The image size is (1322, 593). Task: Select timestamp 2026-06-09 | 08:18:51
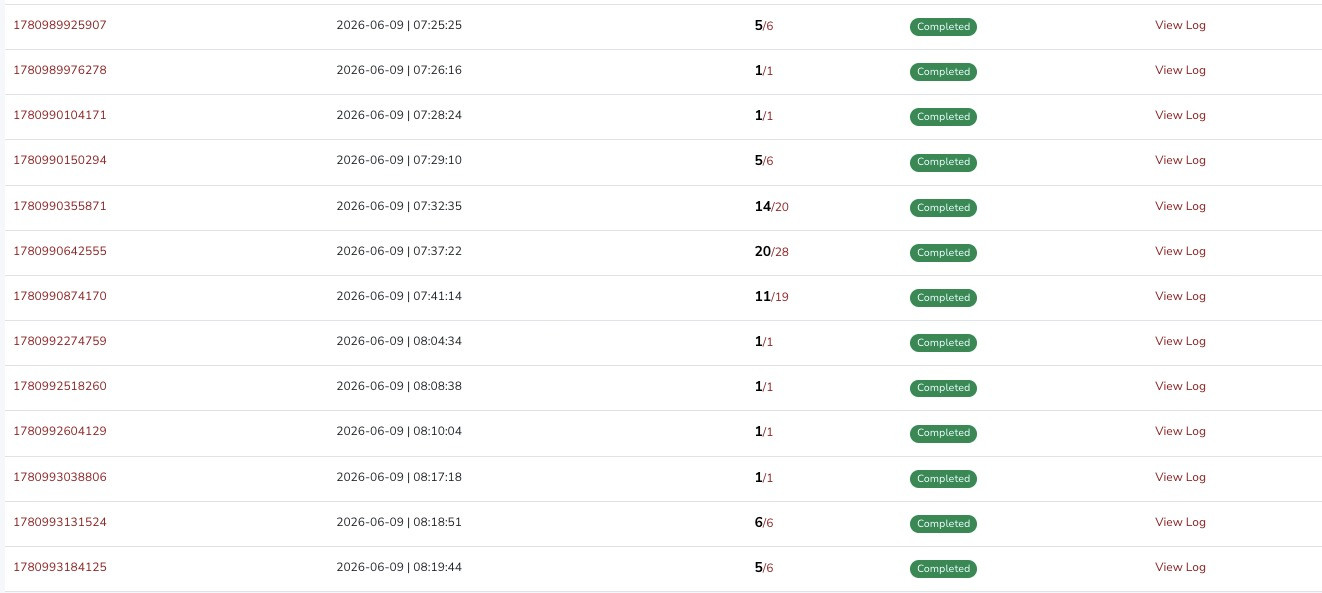pyautogui.click(x=399, y=522)
